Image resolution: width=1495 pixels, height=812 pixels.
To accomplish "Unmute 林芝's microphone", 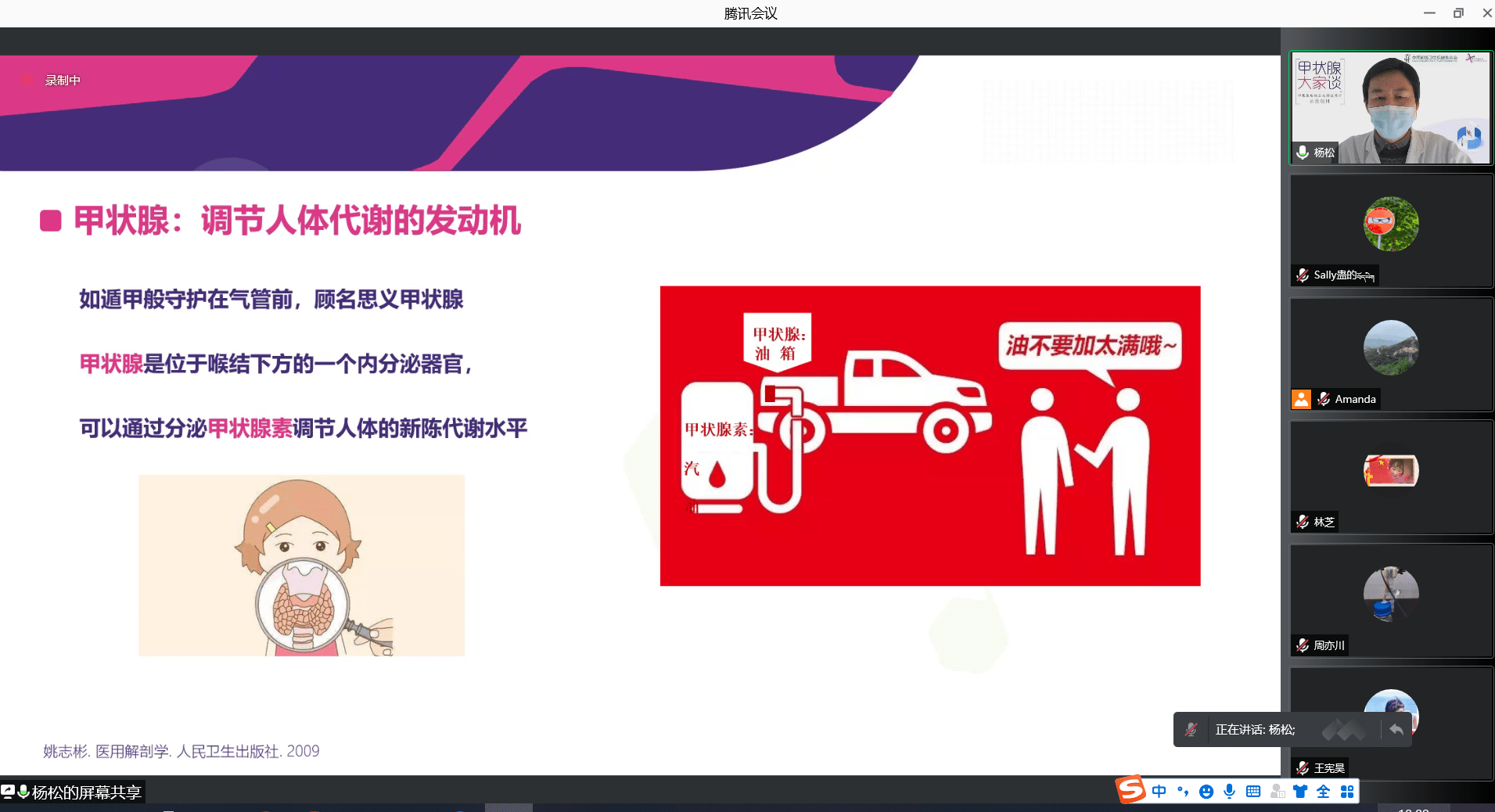I will pyautogui.click(x=1302, y=522).
